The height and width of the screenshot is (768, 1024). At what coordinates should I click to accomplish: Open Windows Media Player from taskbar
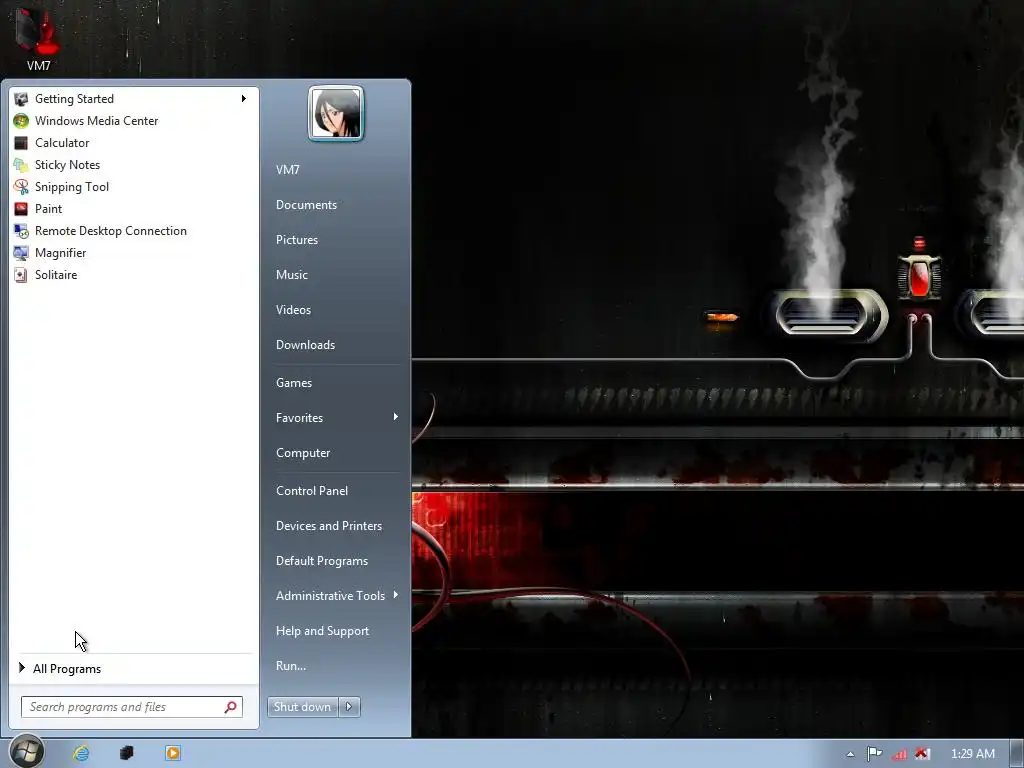(x=173, y=753)
